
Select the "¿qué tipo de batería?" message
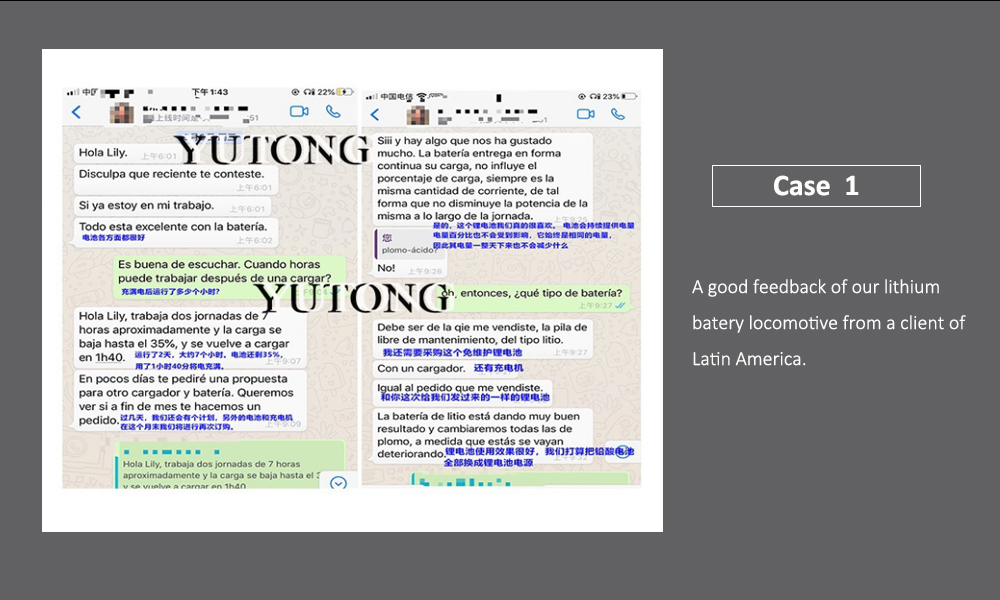click(x=534, y=298)
